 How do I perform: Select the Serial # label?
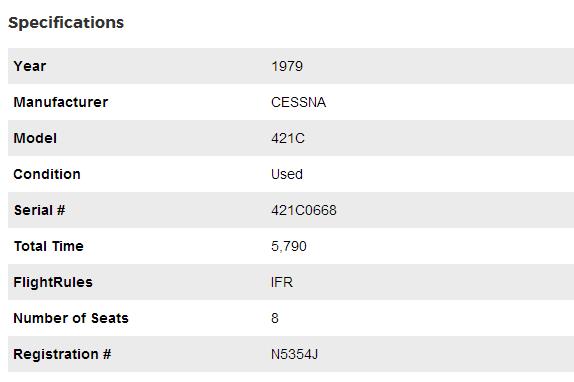click(x=40, y=210)
